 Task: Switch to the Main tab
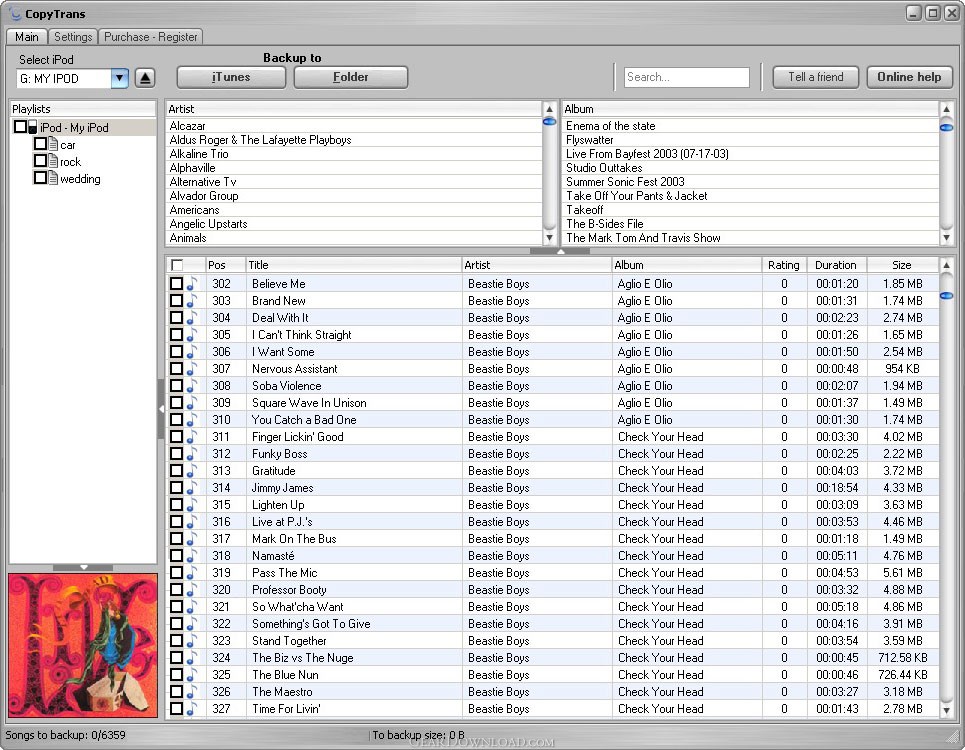(26, 37)
